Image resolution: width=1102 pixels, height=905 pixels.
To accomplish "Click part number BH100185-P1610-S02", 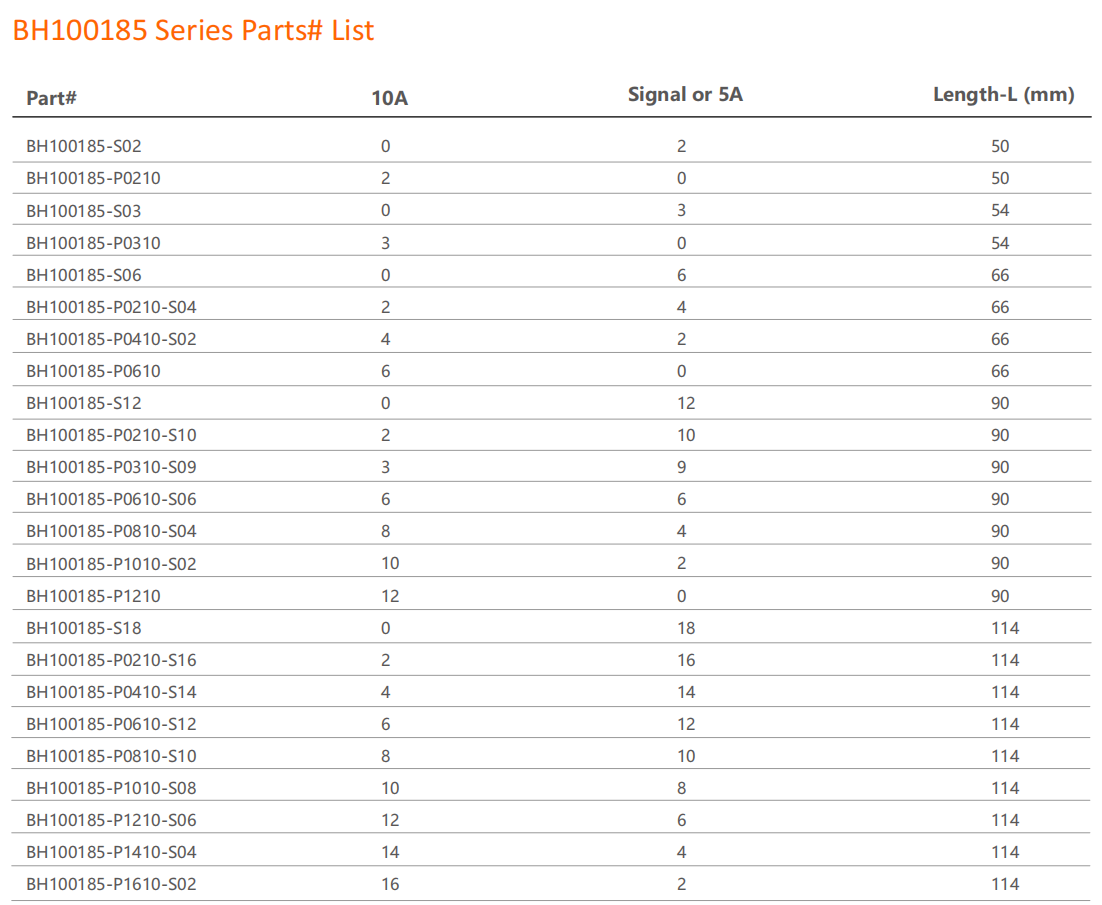I will click(x=118, y=884).
